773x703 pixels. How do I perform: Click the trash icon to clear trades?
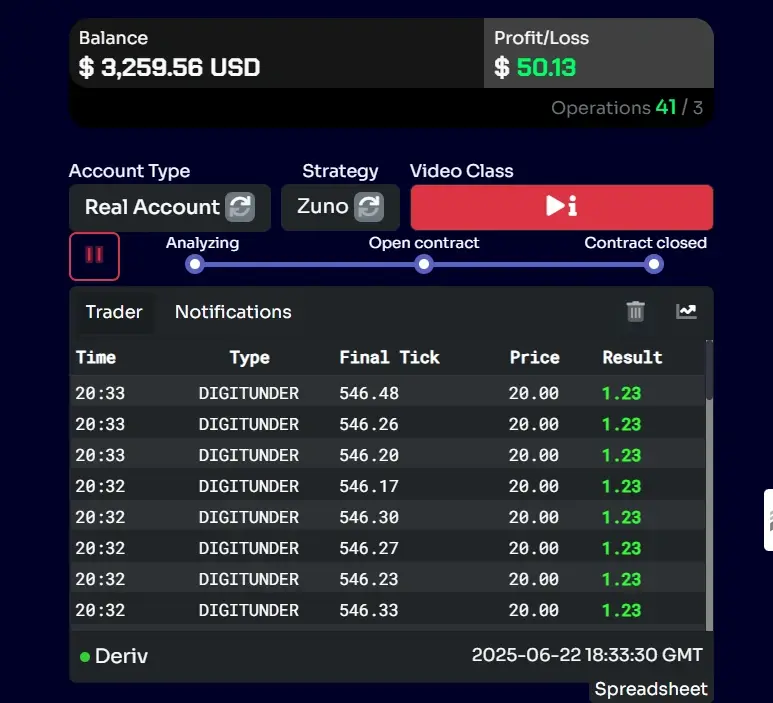tap(635, 311)
